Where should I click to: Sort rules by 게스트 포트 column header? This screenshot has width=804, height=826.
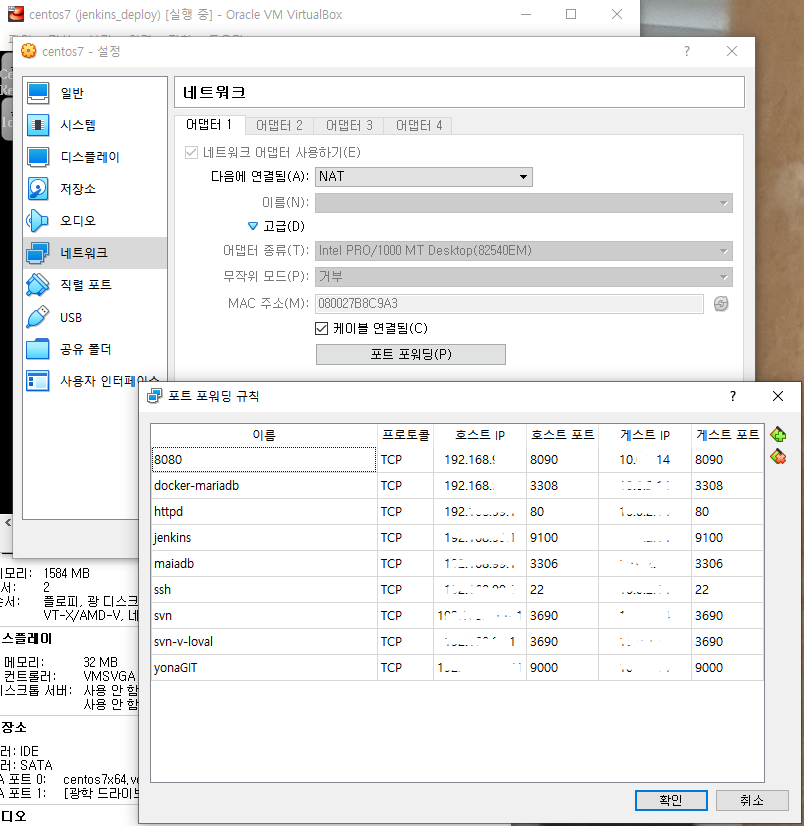727,435
